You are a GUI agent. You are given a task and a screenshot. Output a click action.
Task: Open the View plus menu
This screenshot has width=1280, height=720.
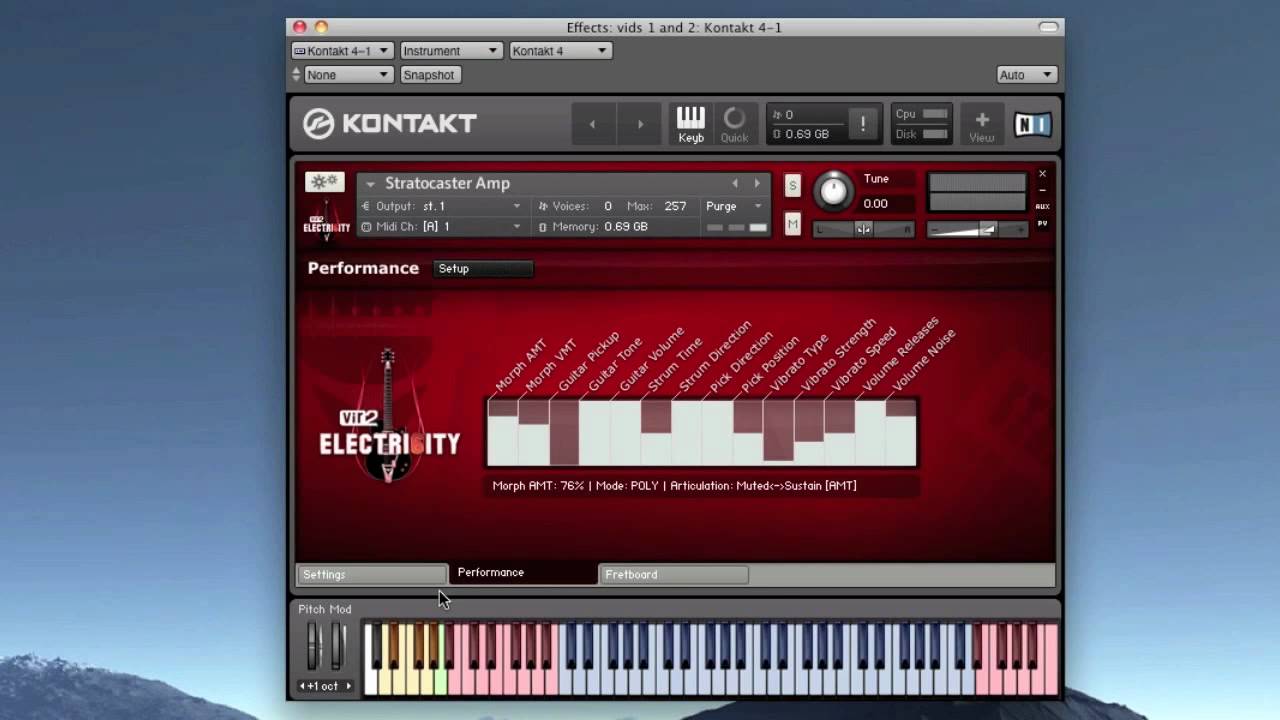(x=982, y=125)
